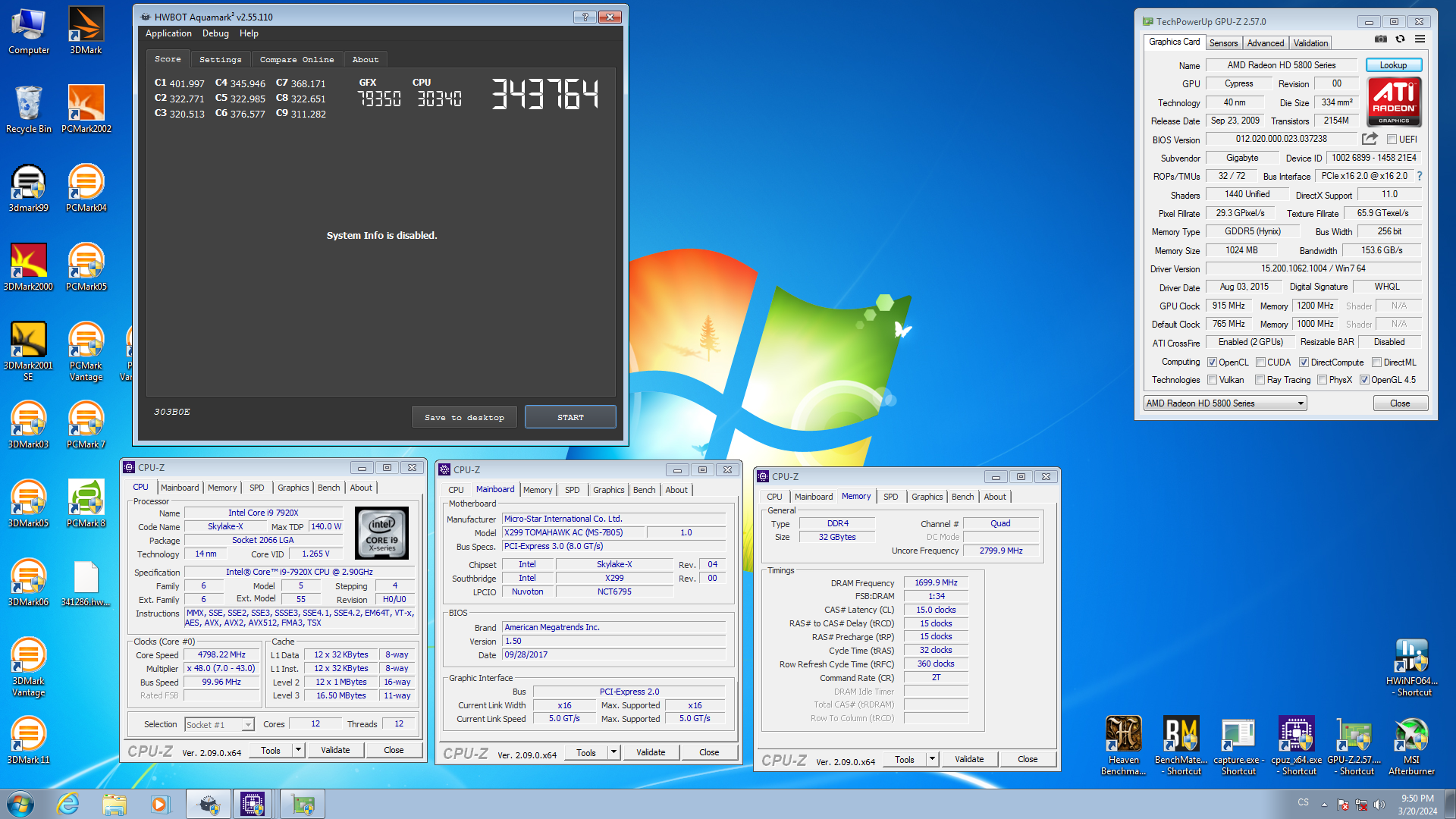The width and height of the screenshot is (1456, 819).
Task: Open Windows Start orb
Action: point(20,804)
